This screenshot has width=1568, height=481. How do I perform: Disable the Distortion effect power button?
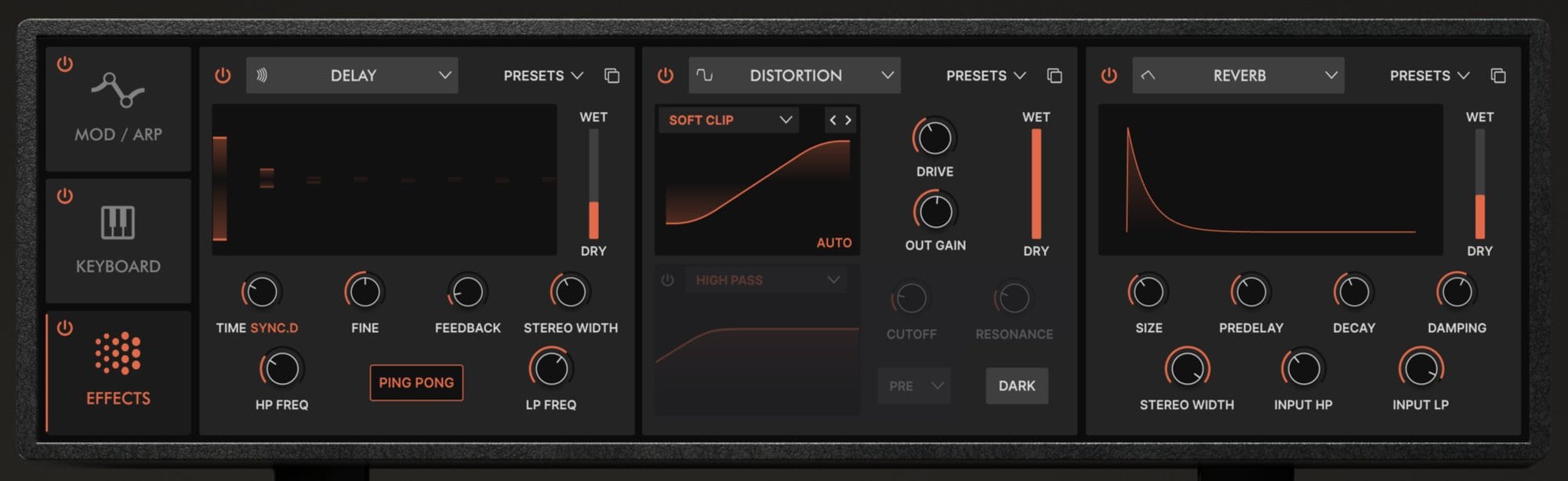click(666, 76)
